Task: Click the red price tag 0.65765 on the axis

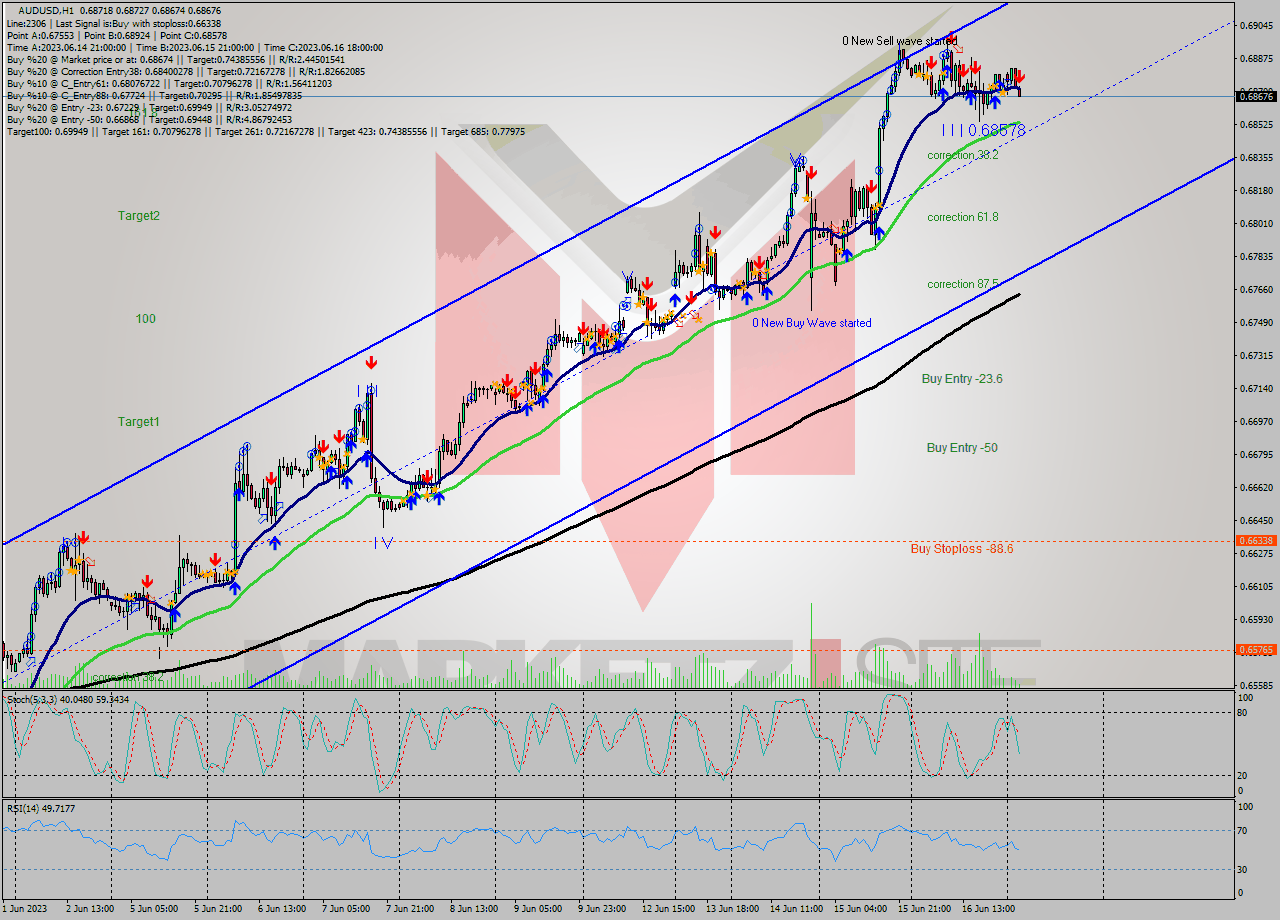Action: tap(1256, 649)
